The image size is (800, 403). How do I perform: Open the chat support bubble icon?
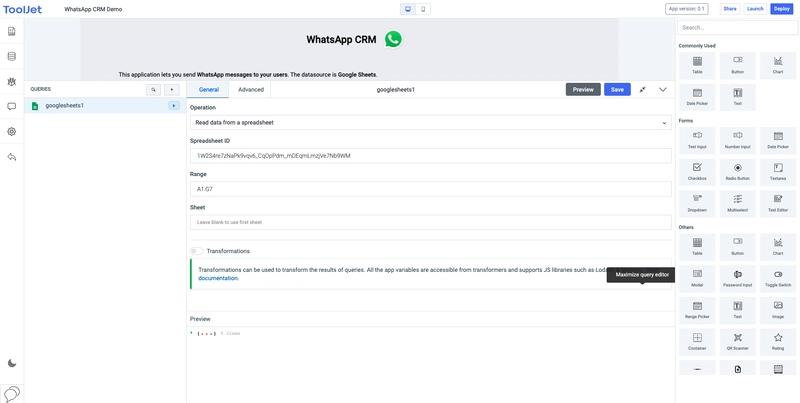point(12,393)
